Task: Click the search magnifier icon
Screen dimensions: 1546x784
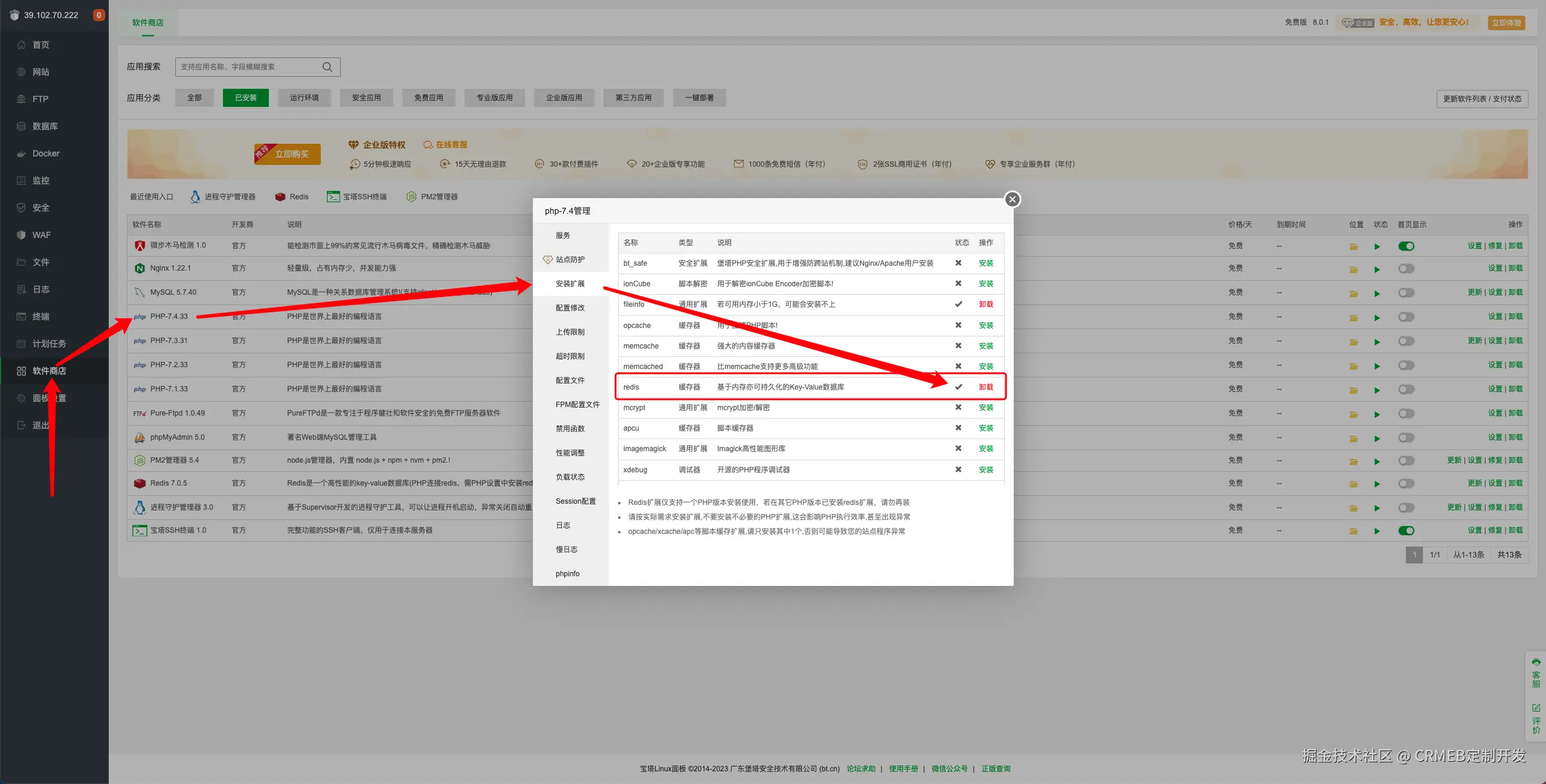Action: [327, 67]
